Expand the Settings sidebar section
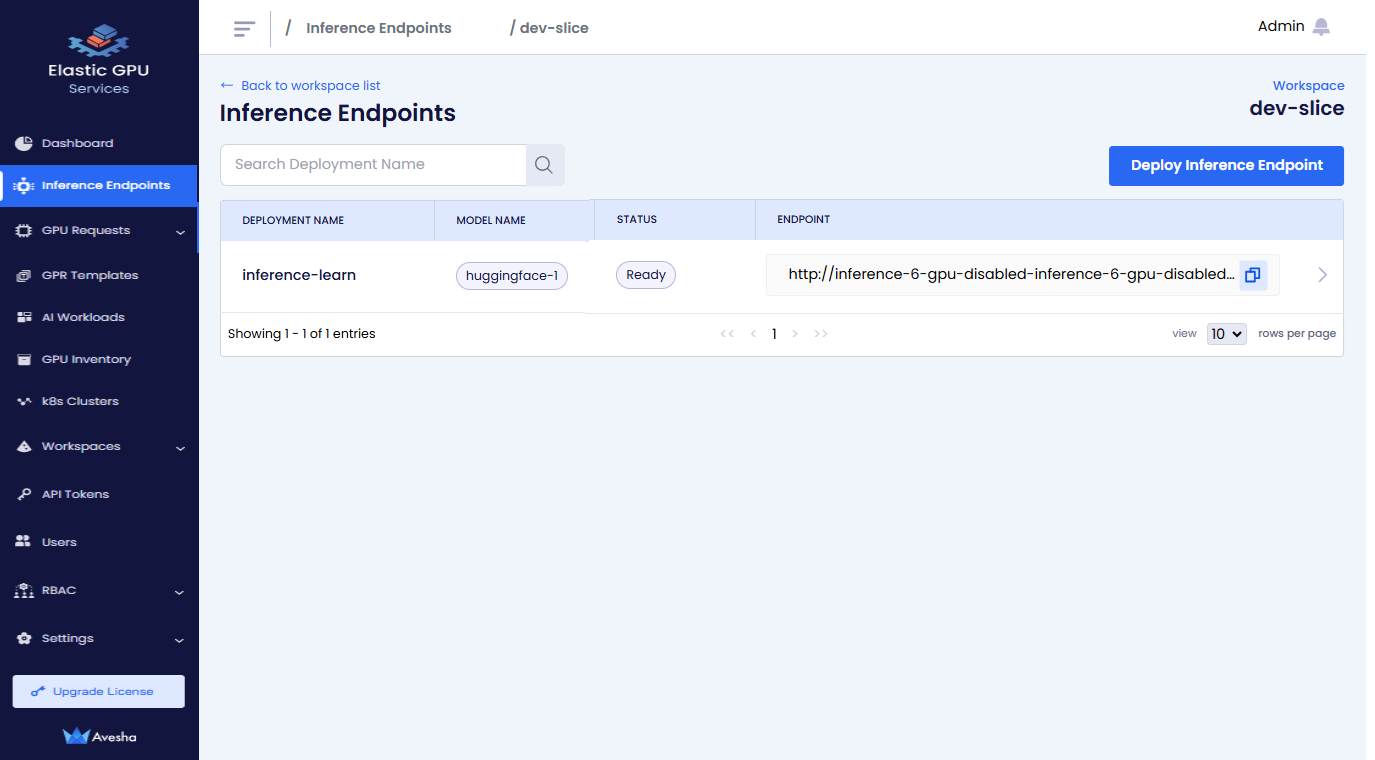1375x760 pixels. pos(179,639)
